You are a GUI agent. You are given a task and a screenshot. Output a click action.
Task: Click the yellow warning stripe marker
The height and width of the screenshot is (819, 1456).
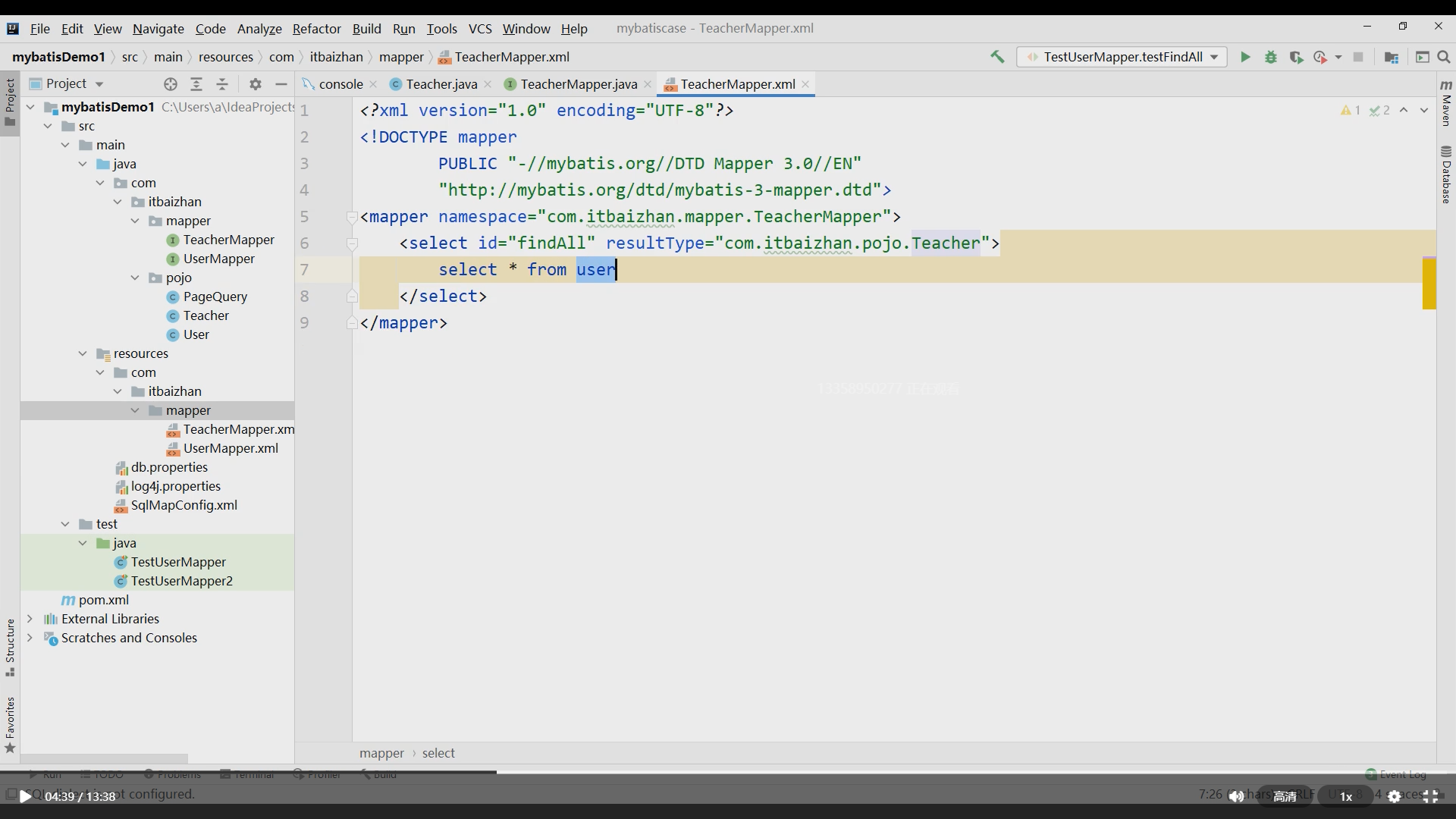click(1429, 283)
